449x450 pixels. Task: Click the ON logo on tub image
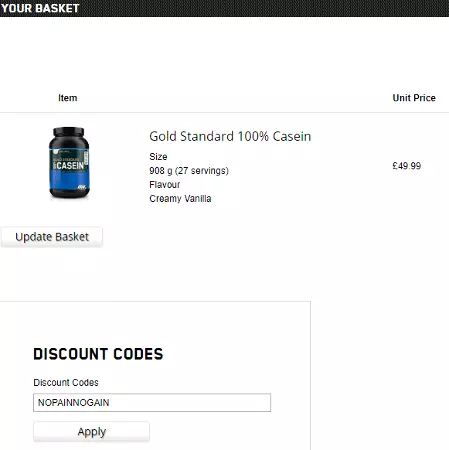pos(82,188)
